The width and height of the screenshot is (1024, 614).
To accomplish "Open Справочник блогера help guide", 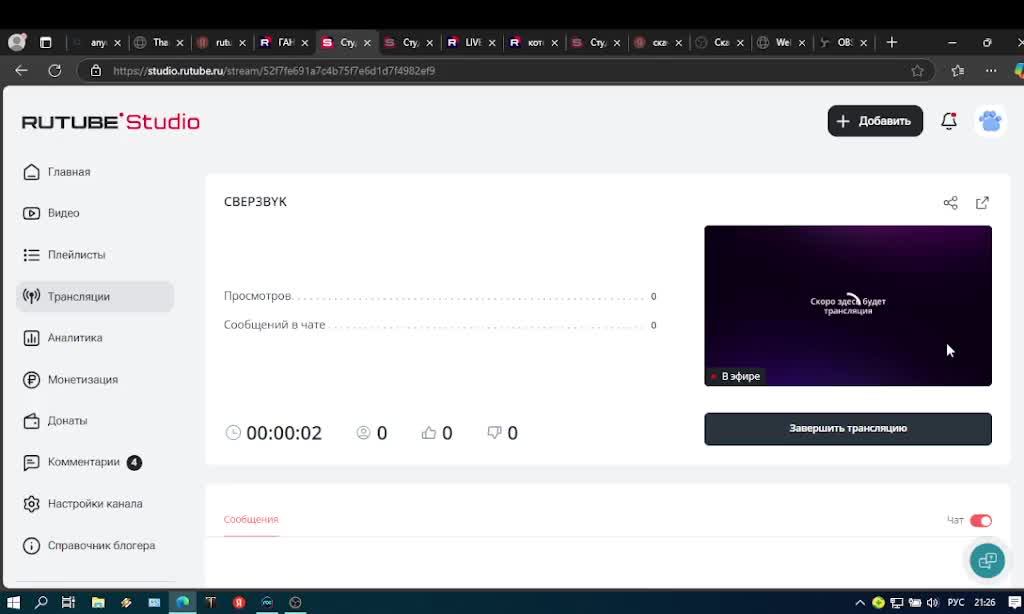I will tap(89, 545).
